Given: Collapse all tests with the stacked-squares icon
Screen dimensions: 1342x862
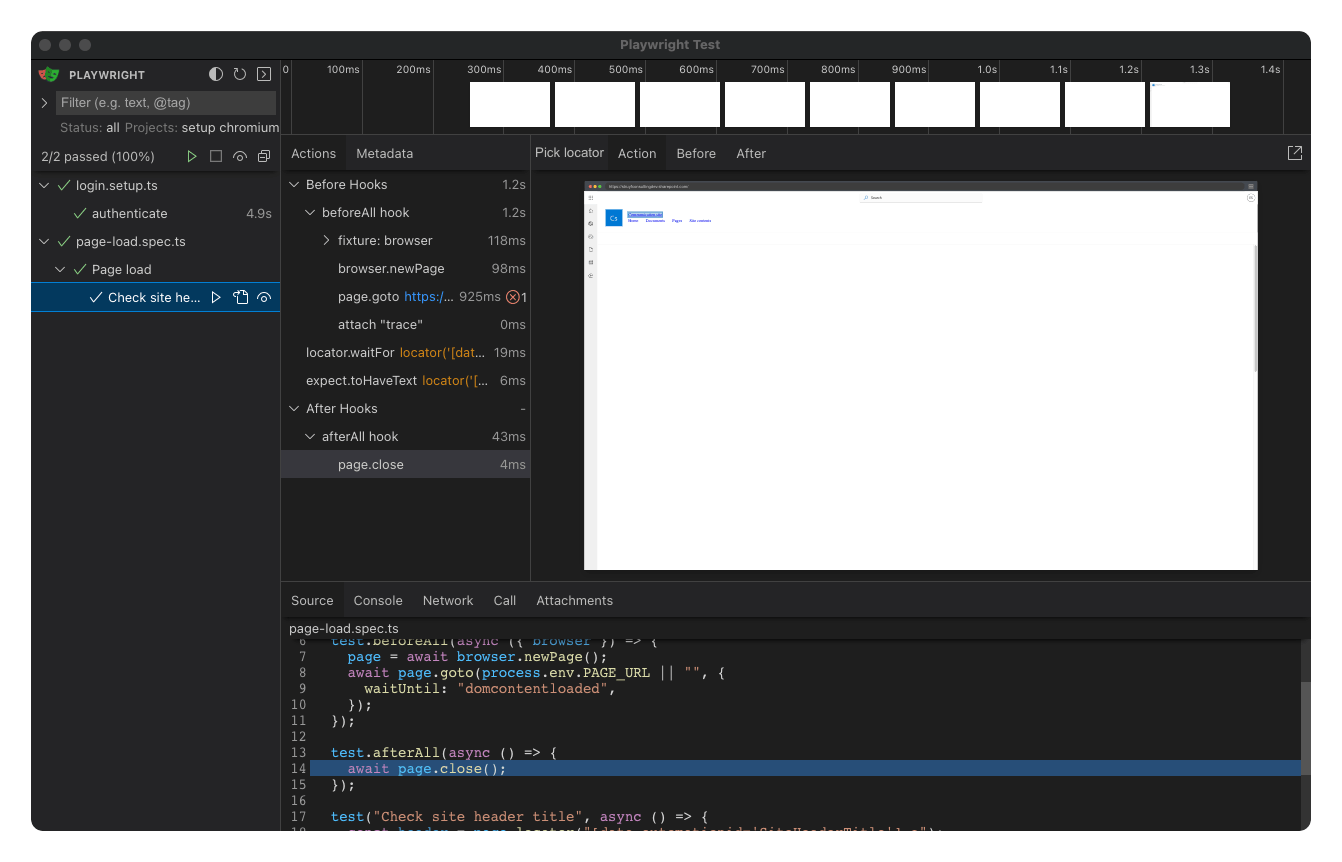Looking at the screenshot, I should coord(264,157).
